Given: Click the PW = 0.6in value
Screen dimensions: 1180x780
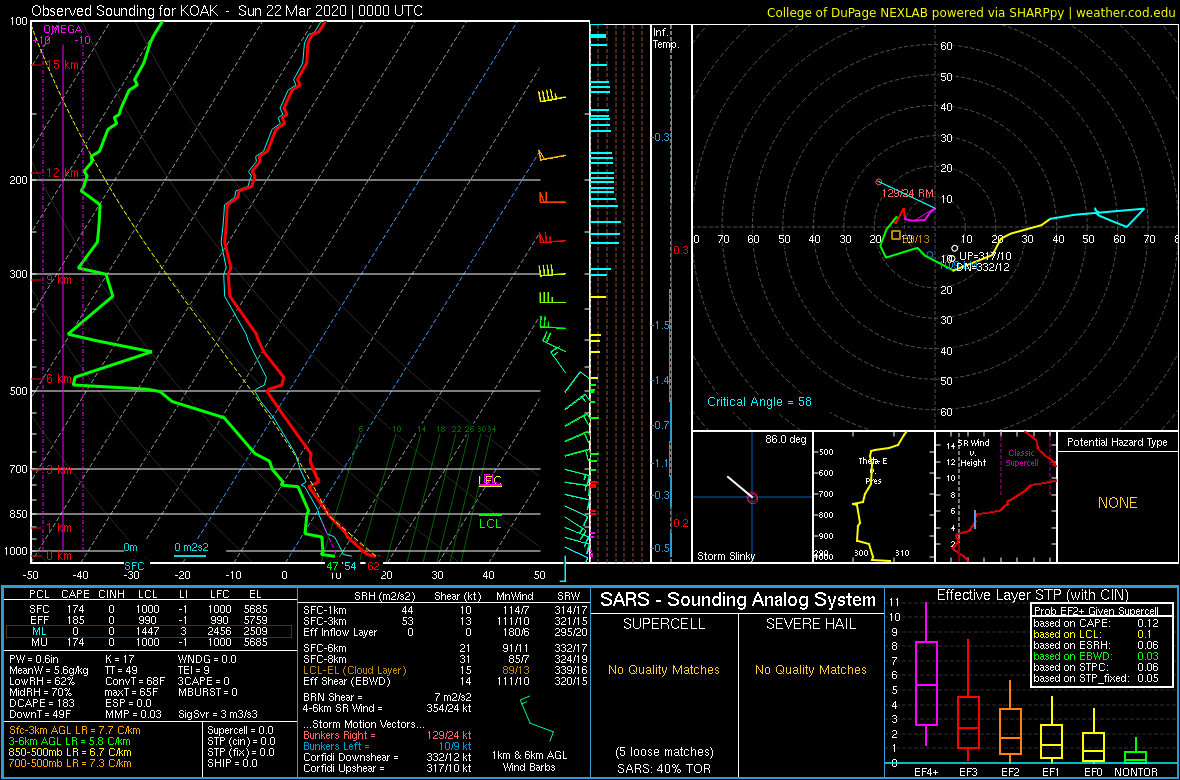Looking at the screenshot, I should coord(35,660).
